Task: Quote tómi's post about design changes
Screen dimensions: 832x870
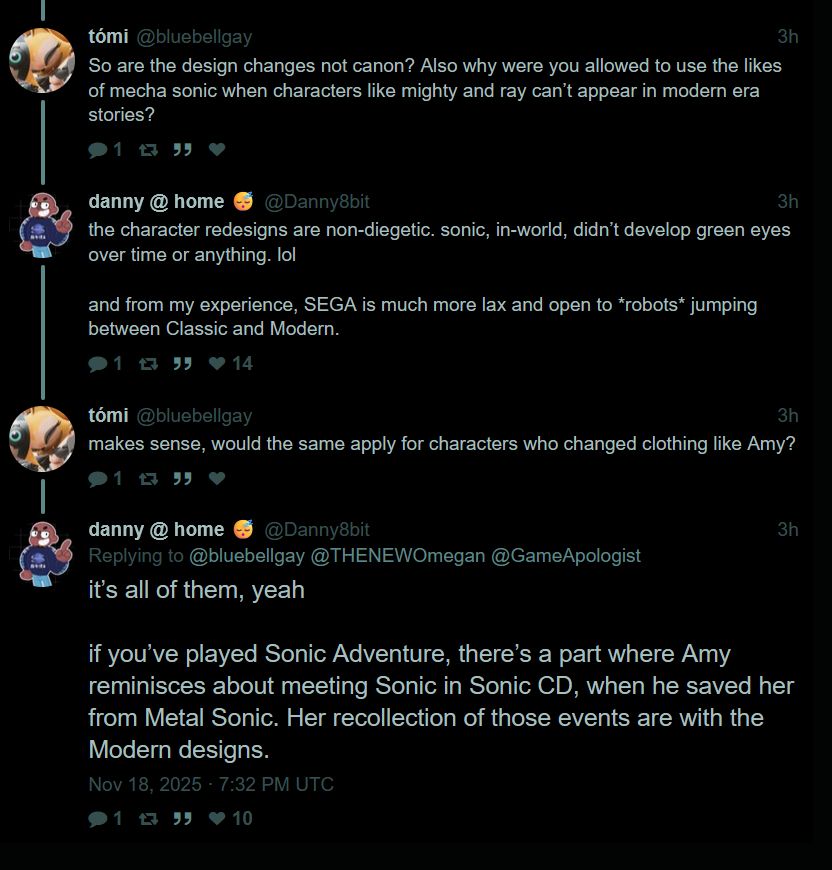Action: [x=182, y=150]
